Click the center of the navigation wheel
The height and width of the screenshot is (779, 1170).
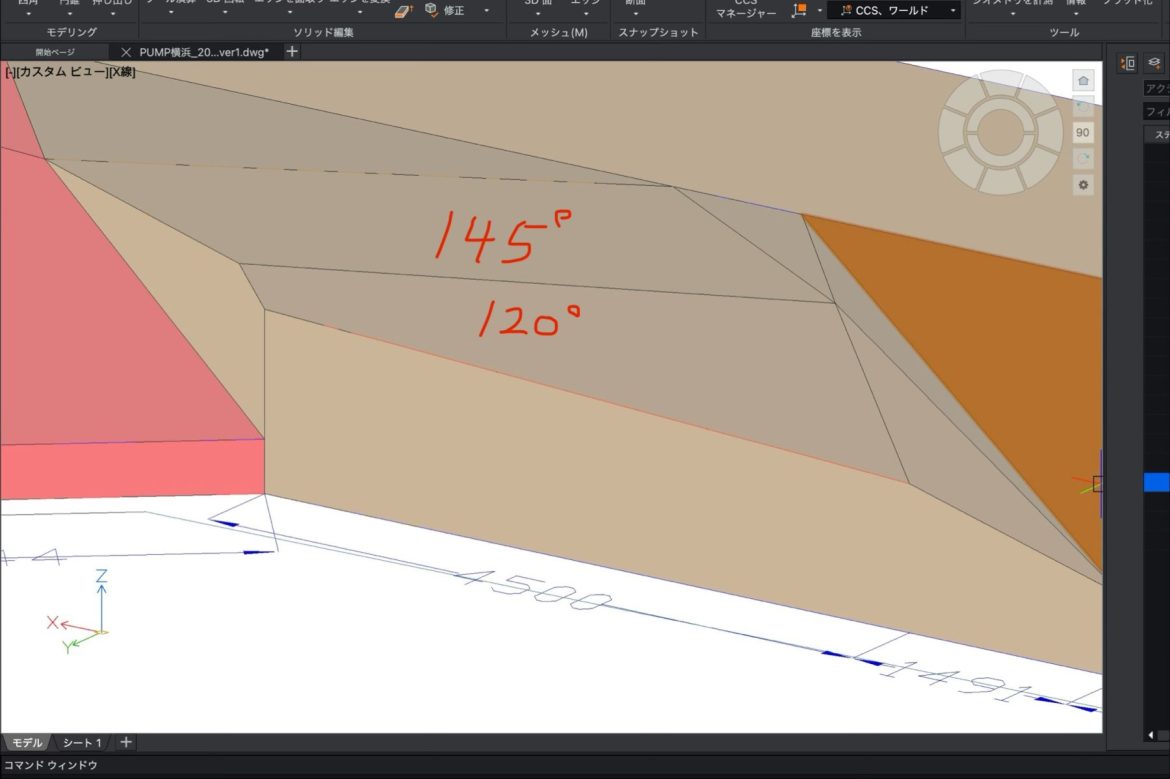pyautogui.click(x=999, y=131)
